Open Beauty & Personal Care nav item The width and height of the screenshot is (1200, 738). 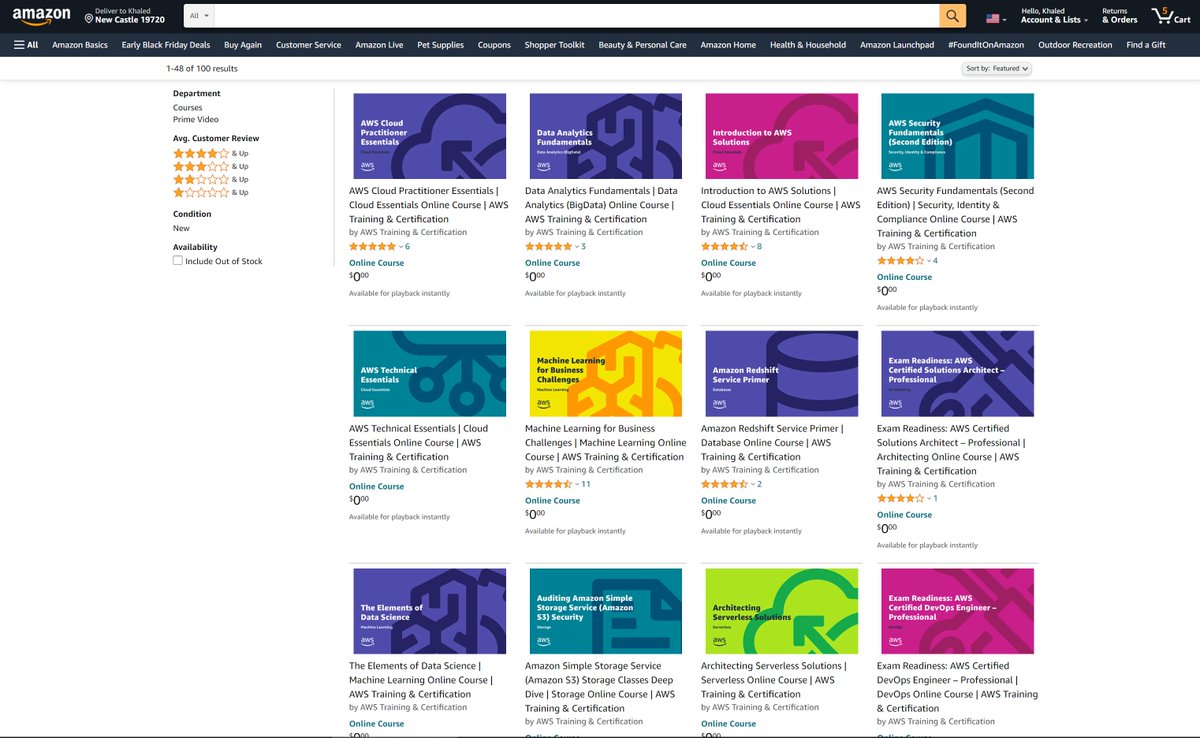(642, 45)
